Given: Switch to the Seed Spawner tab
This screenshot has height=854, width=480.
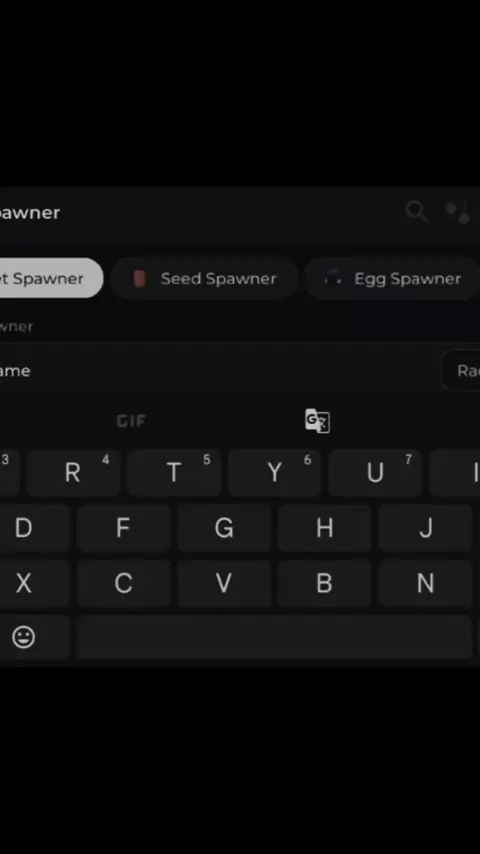Looking at the screenshot, I should click(204, 278).
